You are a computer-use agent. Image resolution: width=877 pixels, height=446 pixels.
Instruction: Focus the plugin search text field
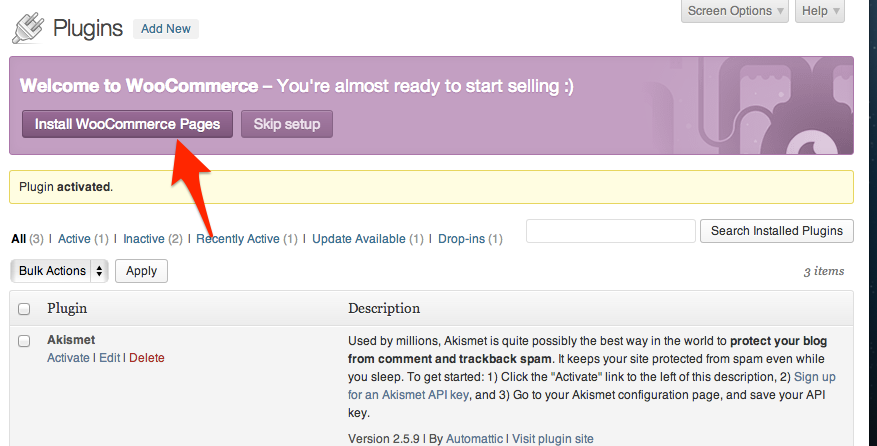point(610,231)
